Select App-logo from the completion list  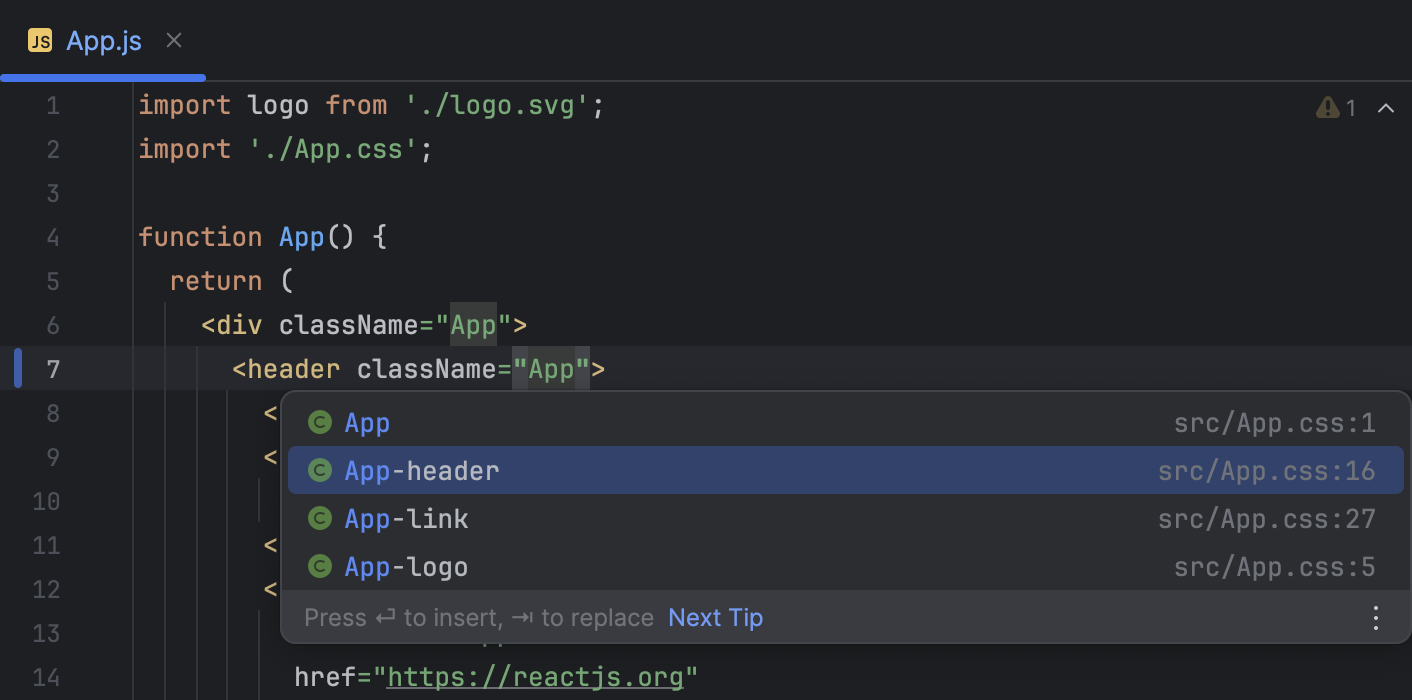406,566
